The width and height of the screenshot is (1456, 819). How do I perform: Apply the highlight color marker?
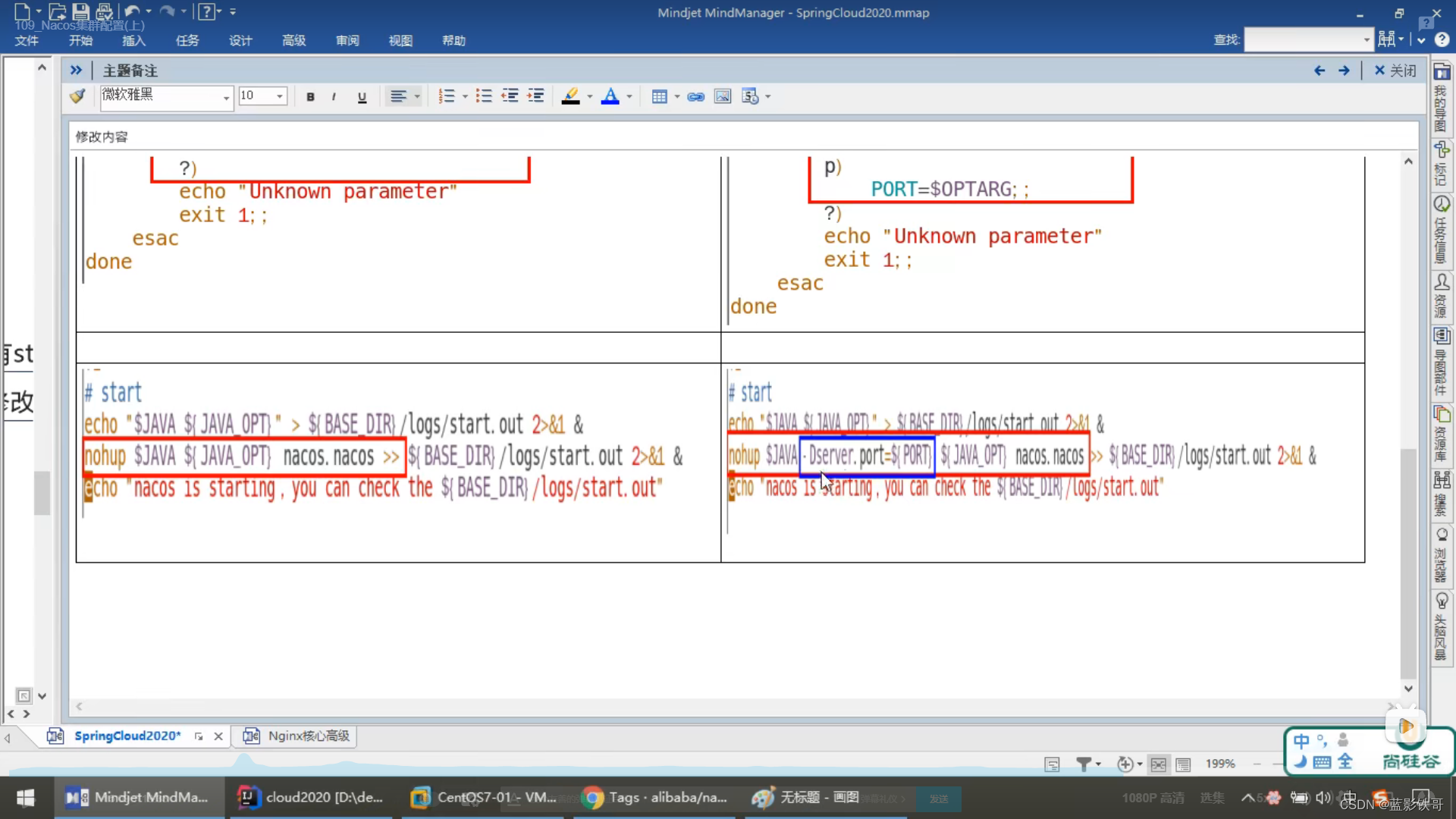coord(570,96)
